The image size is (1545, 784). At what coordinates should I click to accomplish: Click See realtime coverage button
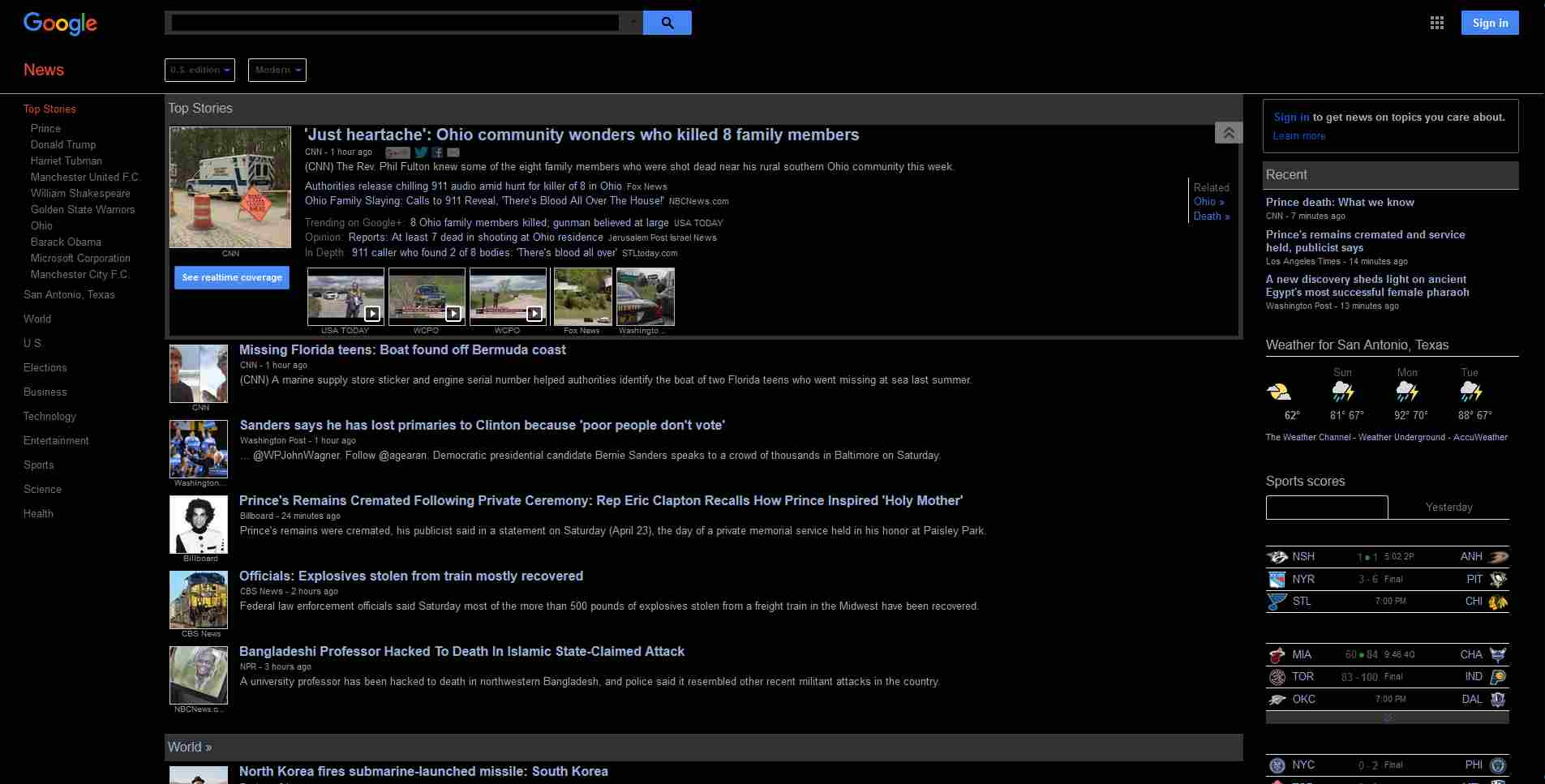(x=232, y=277)
